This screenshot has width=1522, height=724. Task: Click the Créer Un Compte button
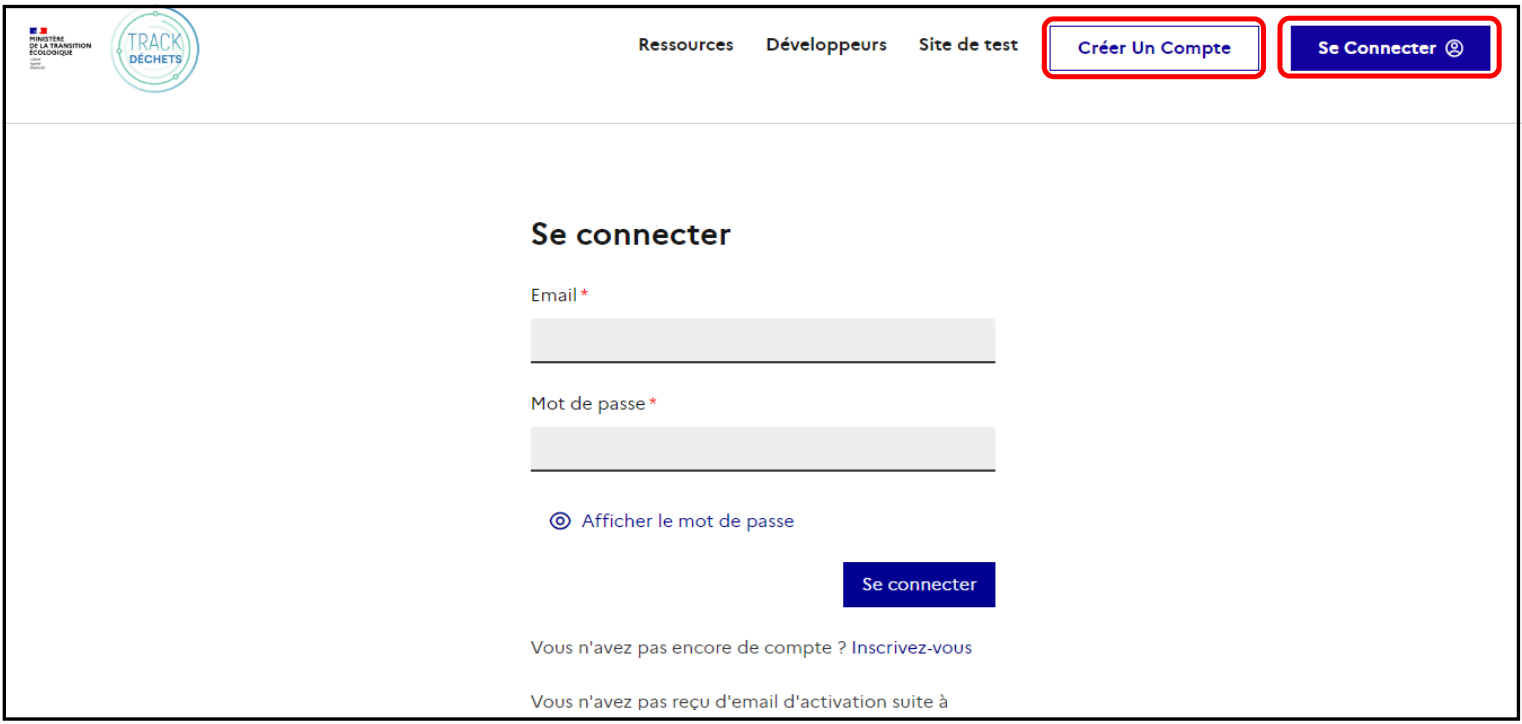click(x=1154, y=48)
